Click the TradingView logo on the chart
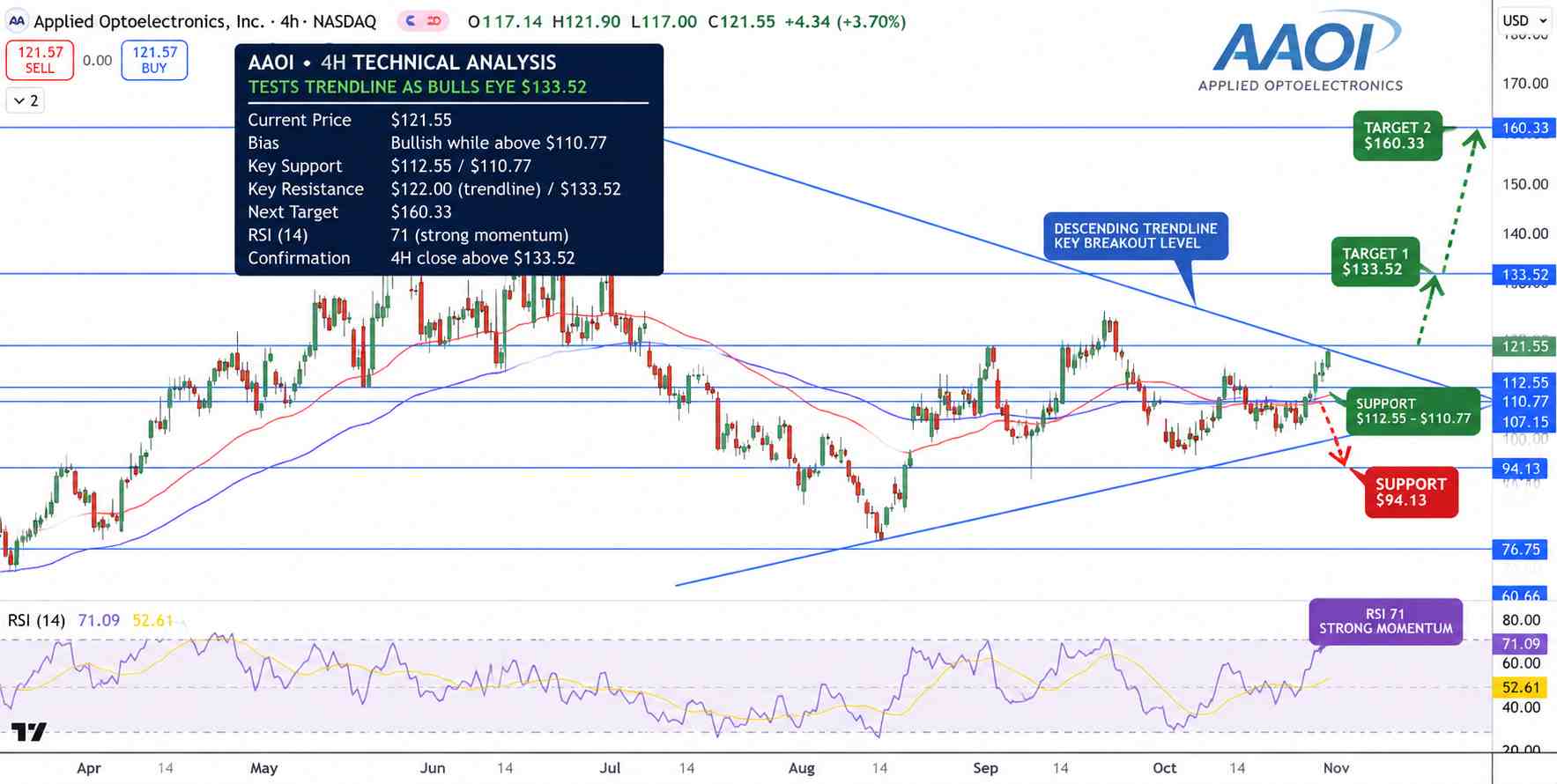 [x=28, y=731]
